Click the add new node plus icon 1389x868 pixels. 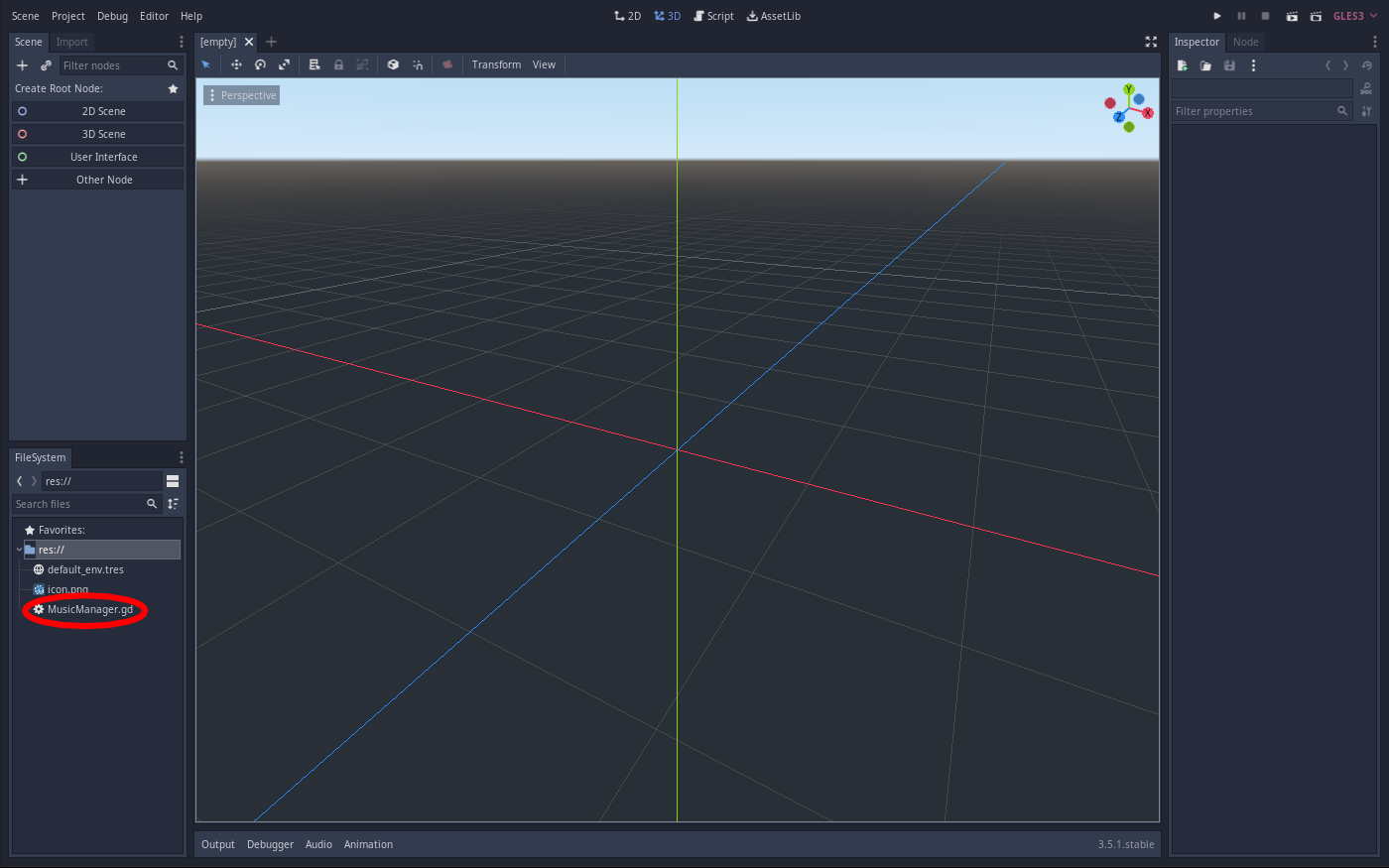22,65
